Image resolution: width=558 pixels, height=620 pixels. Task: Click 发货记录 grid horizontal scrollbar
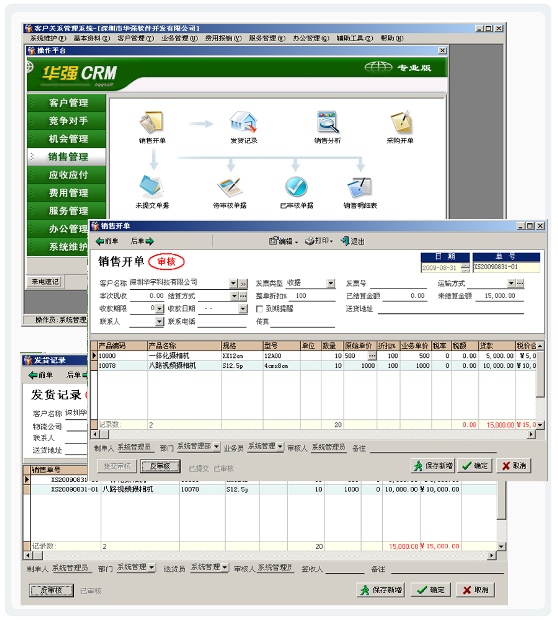coord(260,555)
